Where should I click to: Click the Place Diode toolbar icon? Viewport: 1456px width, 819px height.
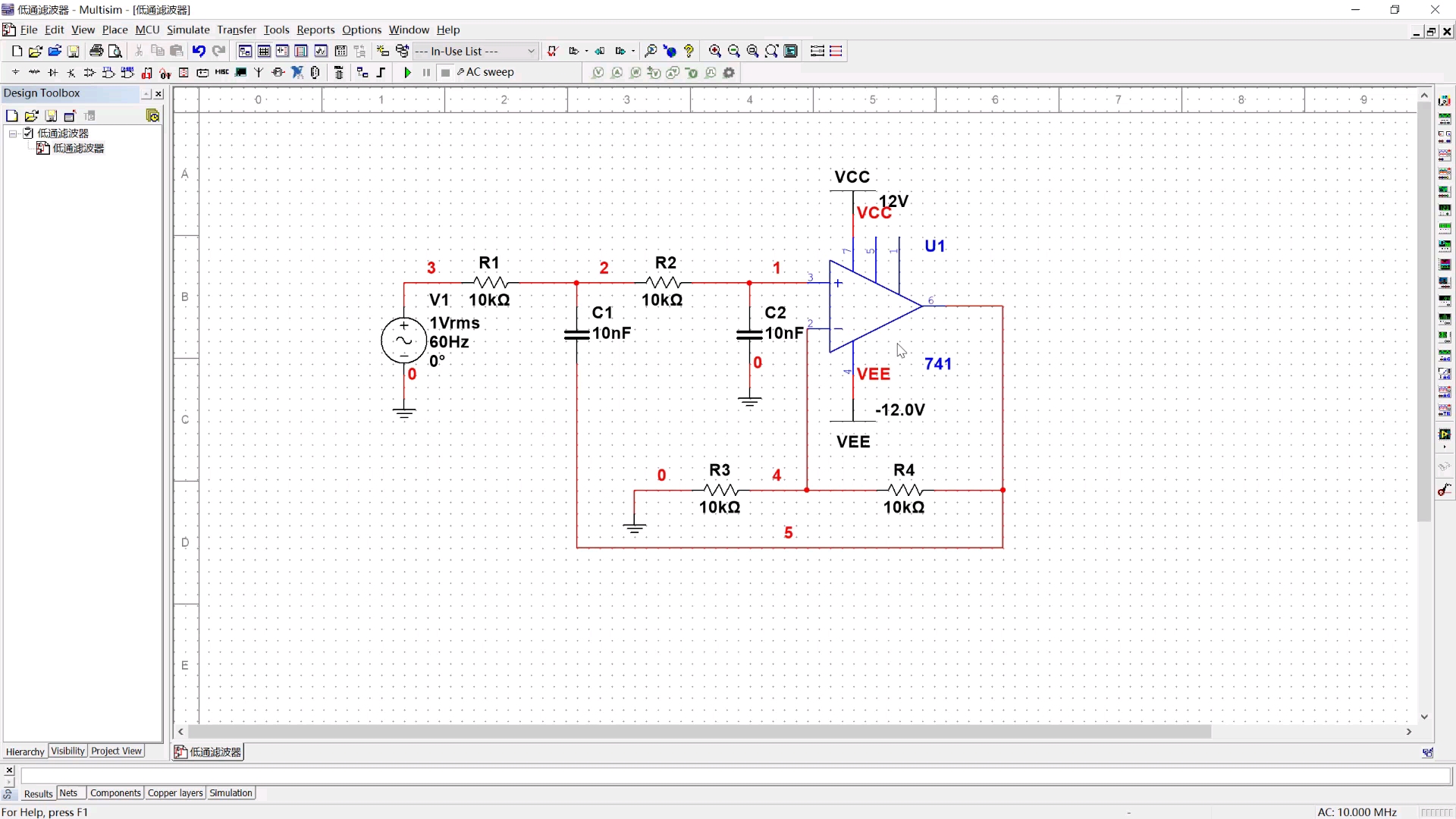click(x=52, y=73)
